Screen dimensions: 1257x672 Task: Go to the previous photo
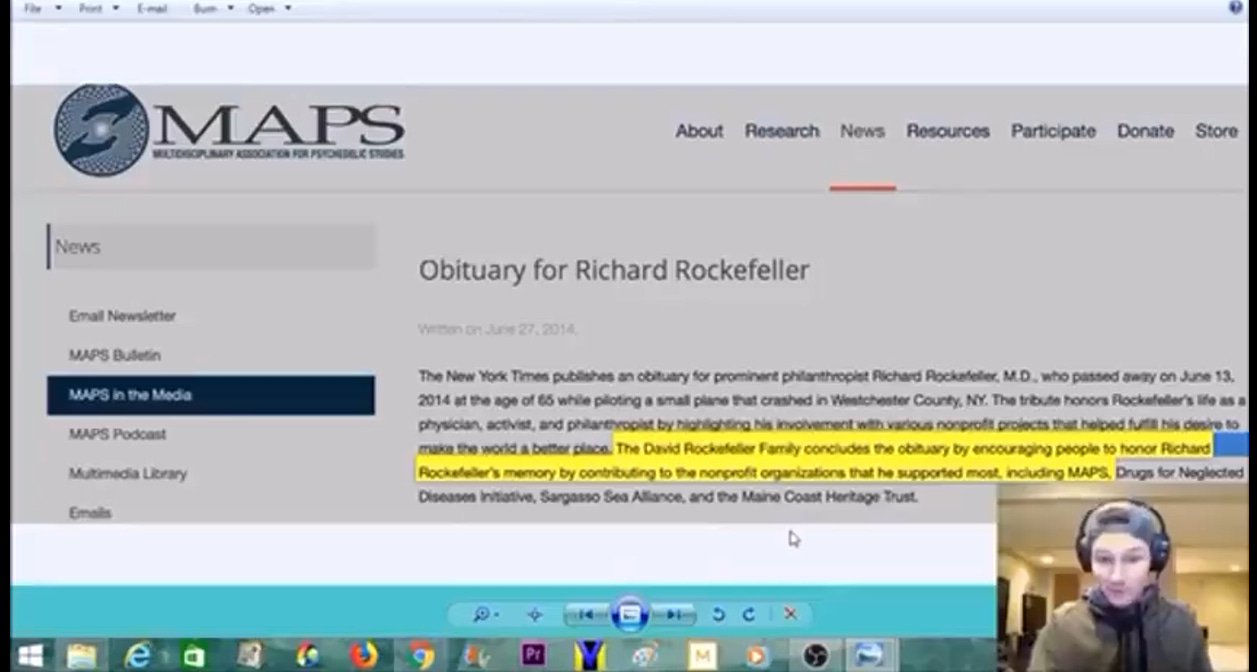[586, 614]
